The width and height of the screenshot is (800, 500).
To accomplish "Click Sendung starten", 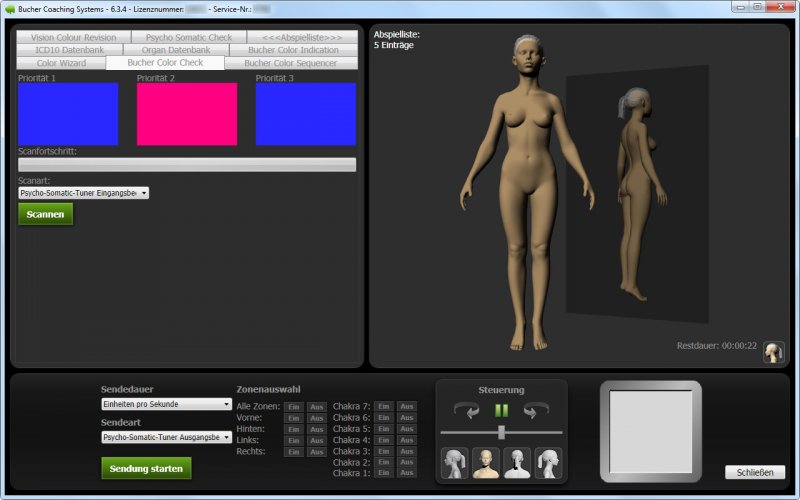I will pyautogui.click(x=146, y=468).
